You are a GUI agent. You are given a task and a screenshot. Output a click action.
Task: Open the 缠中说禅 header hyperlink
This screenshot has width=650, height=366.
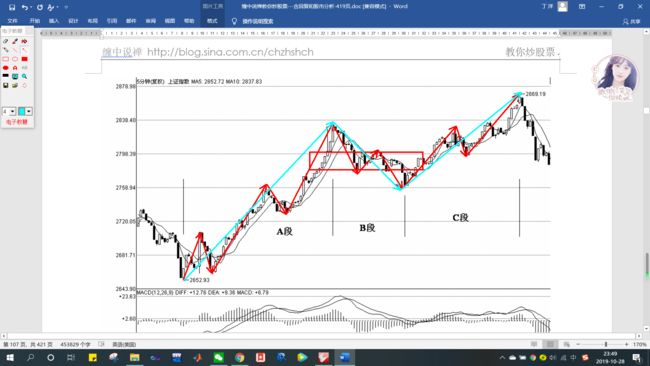point(122,52)
